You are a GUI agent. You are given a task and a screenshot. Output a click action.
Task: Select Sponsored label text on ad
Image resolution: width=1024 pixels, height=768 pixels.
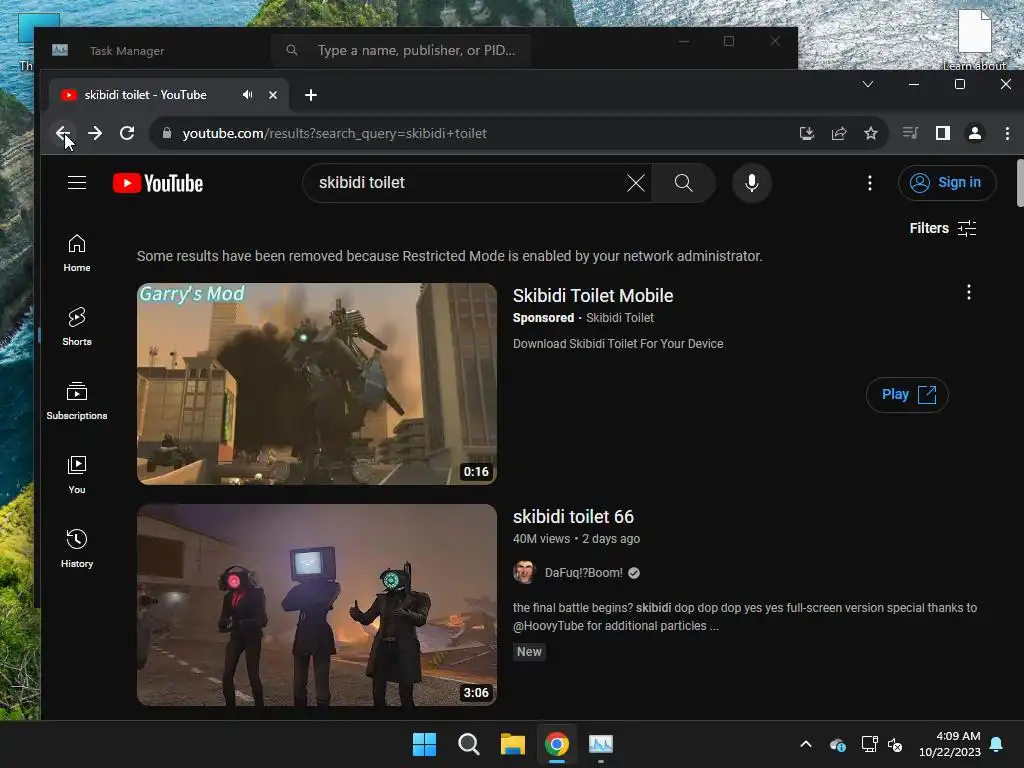click(543, 318)
